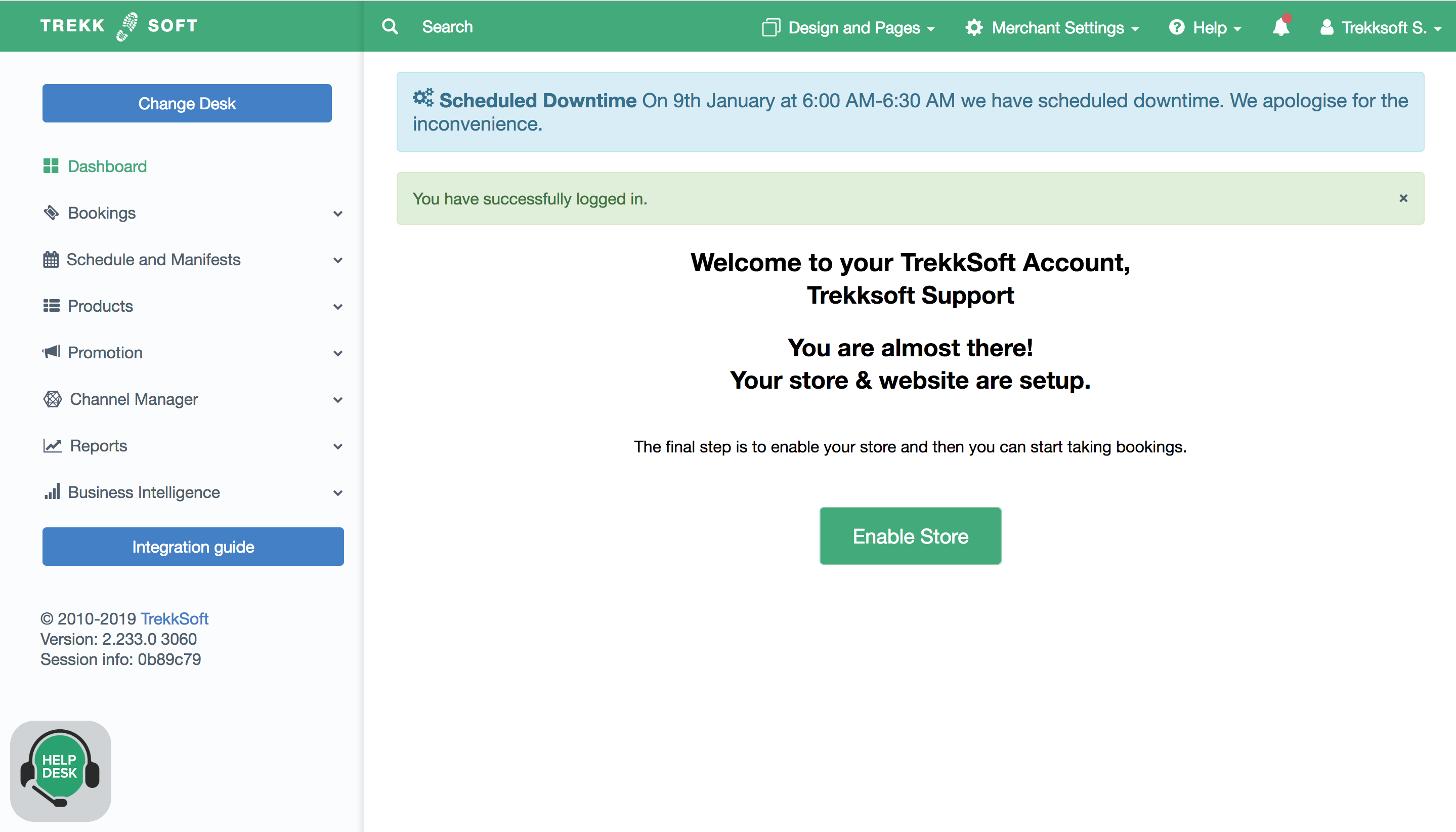1456x832 pixels.
Task: Open the TrekkSoft footer link
Action: (174, 618)
